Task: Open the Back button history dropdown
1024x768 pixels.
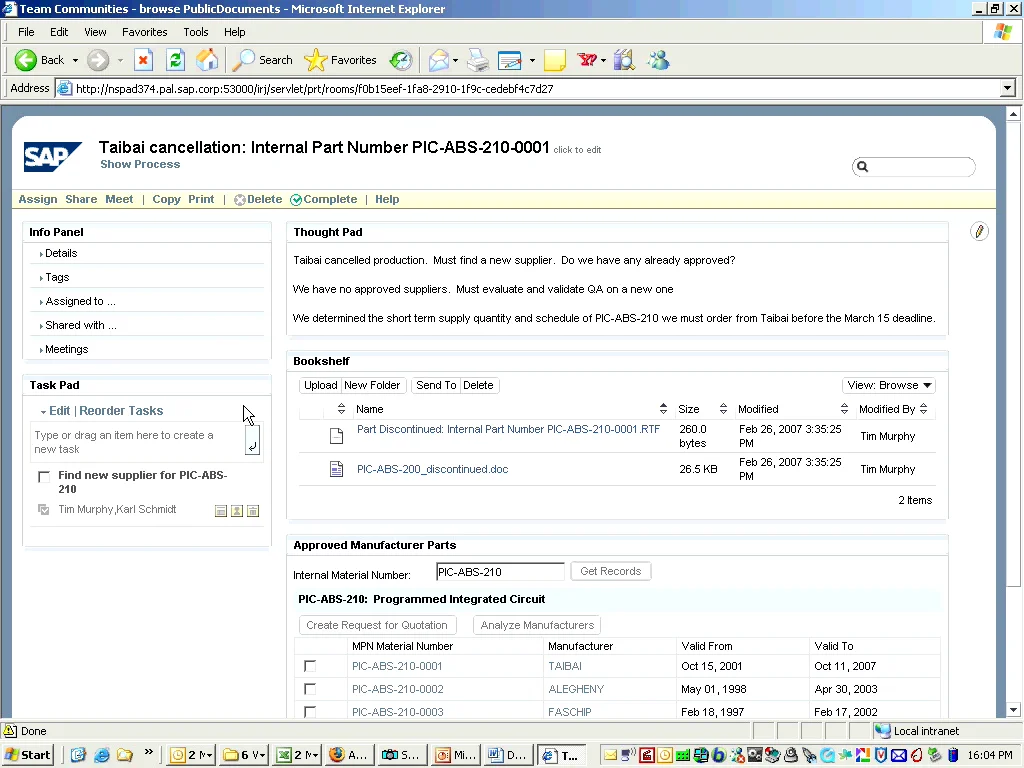Action: (x=75, y=60)
